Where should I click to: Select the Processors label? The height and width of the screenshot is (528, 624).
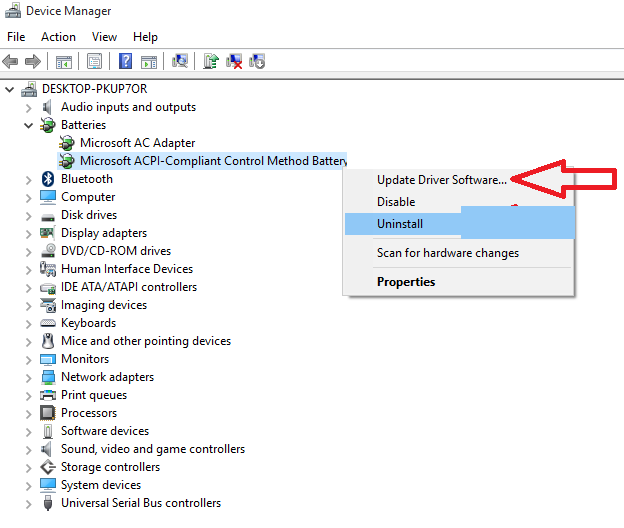[x=89, y=413]
